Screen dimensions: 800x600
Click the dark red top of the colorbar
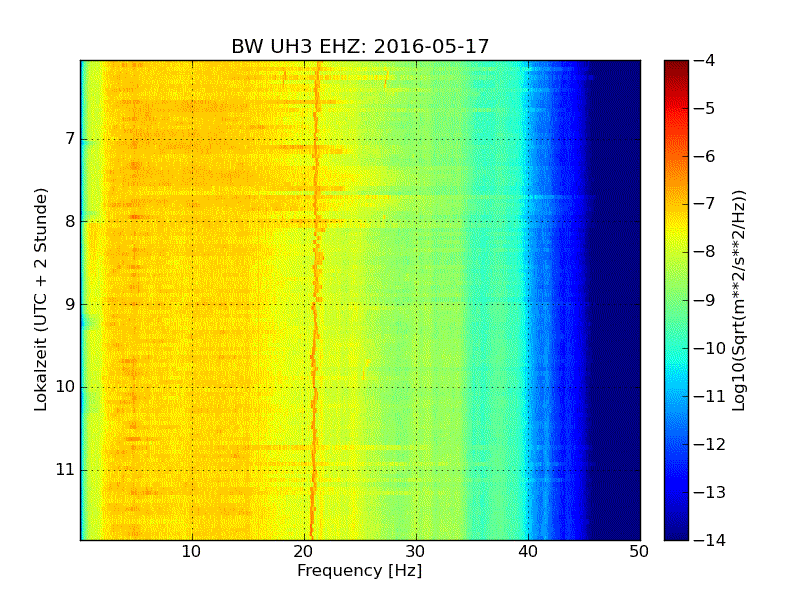click(x=677, y=69)
